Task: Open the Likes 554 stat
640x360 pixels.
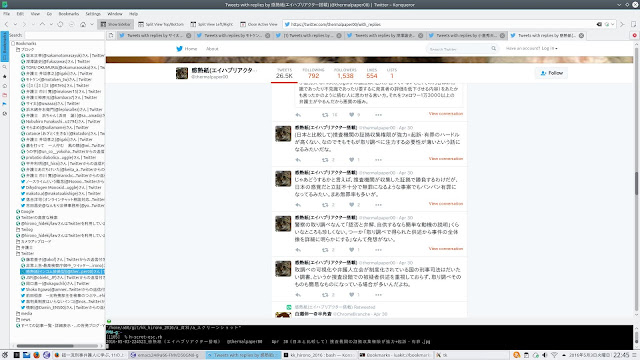Action: (372, 73)
